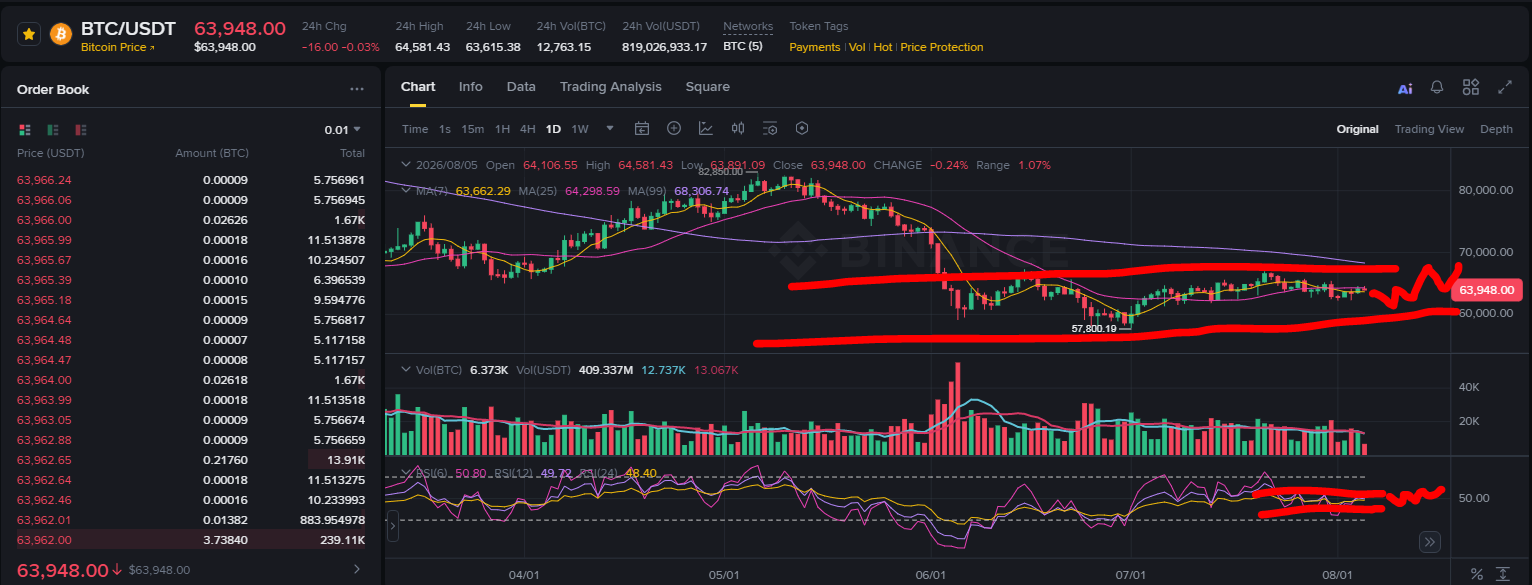Toggle the price axis scale icon beside percent

pyautogui.click(x=1502, y=574)
